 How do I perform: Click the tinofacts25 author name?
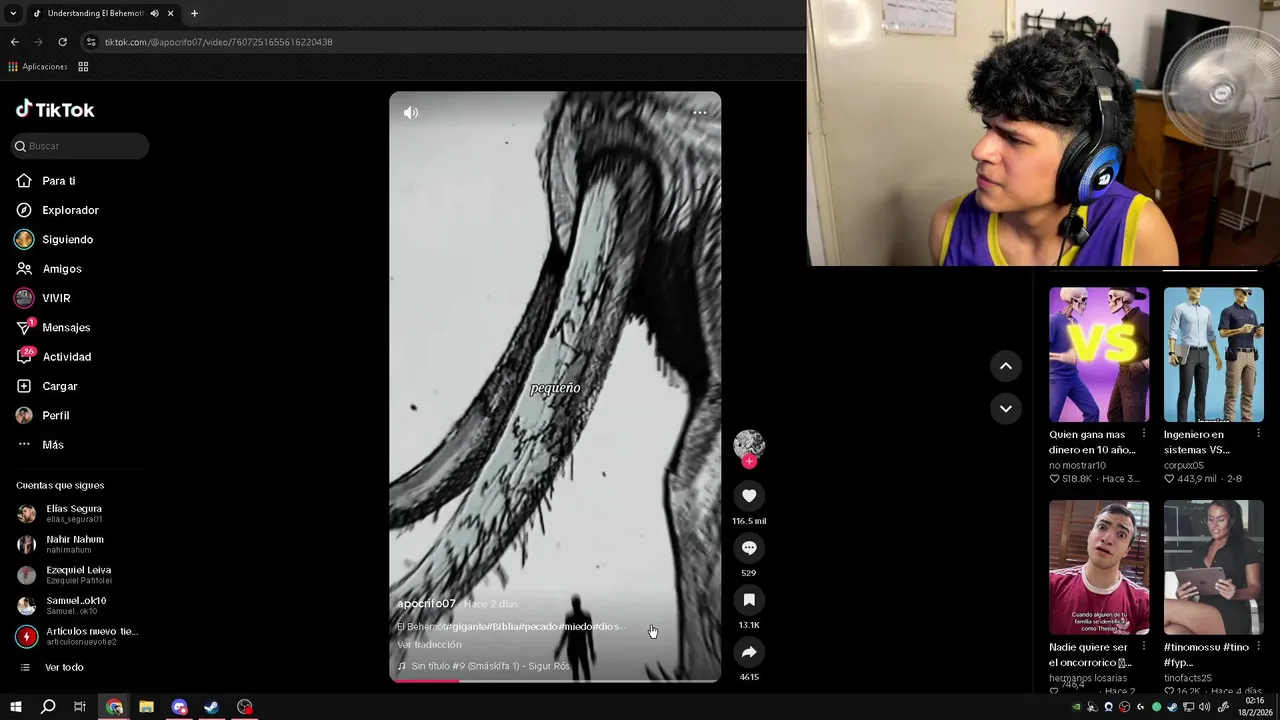[1188, 678]
